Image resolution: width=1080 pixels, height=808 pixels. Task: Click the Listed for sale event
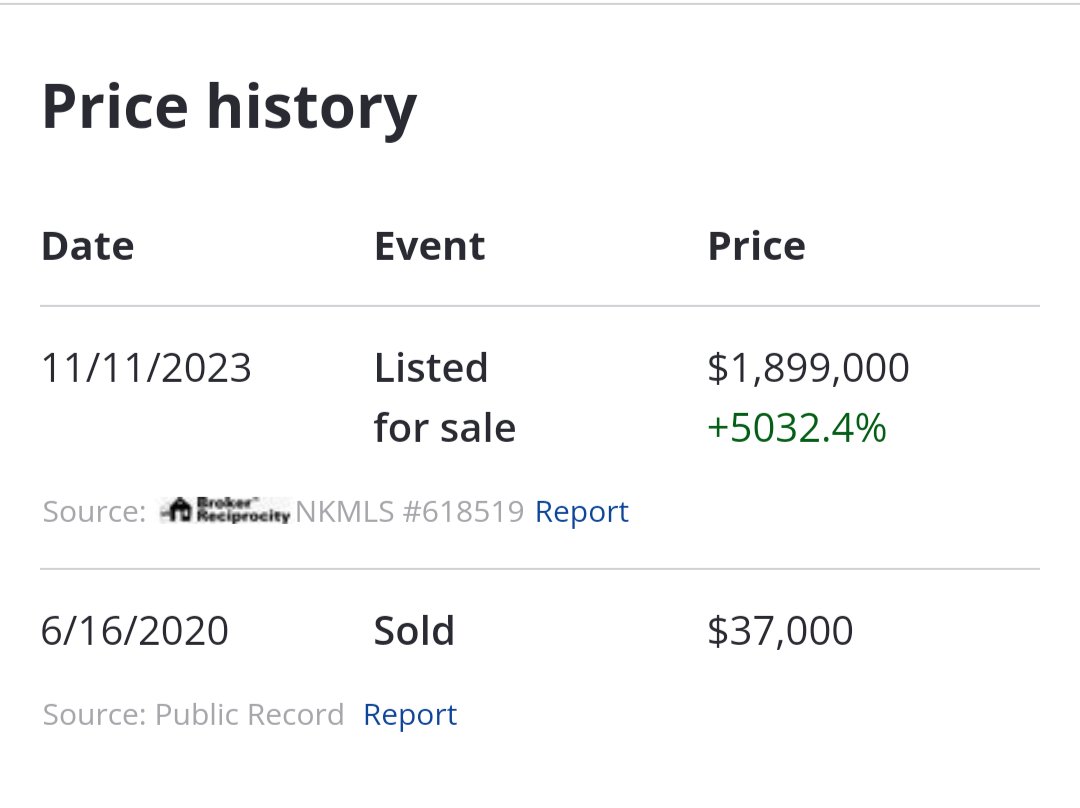444,397
